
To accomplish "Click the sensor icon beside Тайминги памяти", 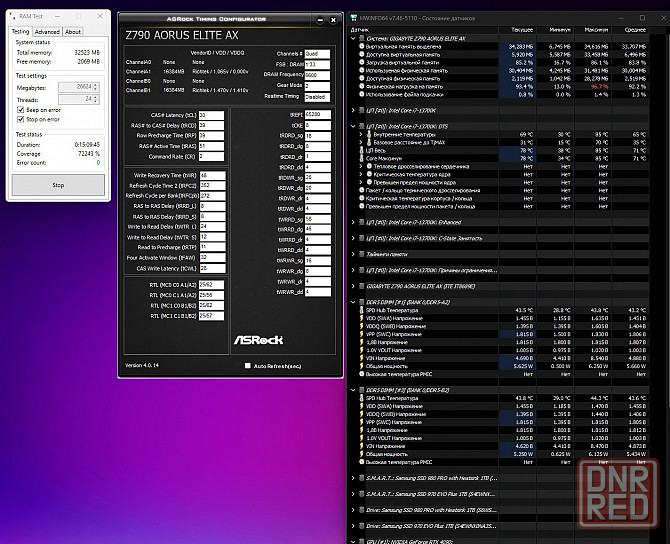I will [362, 254].
